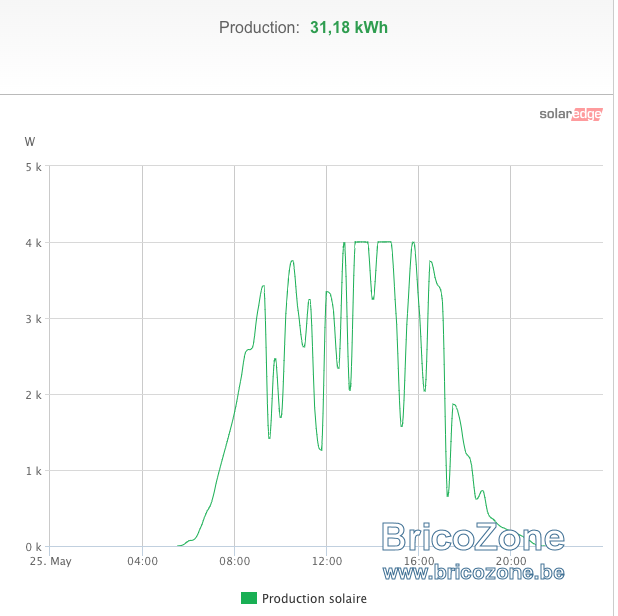Click the green Production solaire legend swatch
This screenshot has height=616, width=618.
point(249,598)
